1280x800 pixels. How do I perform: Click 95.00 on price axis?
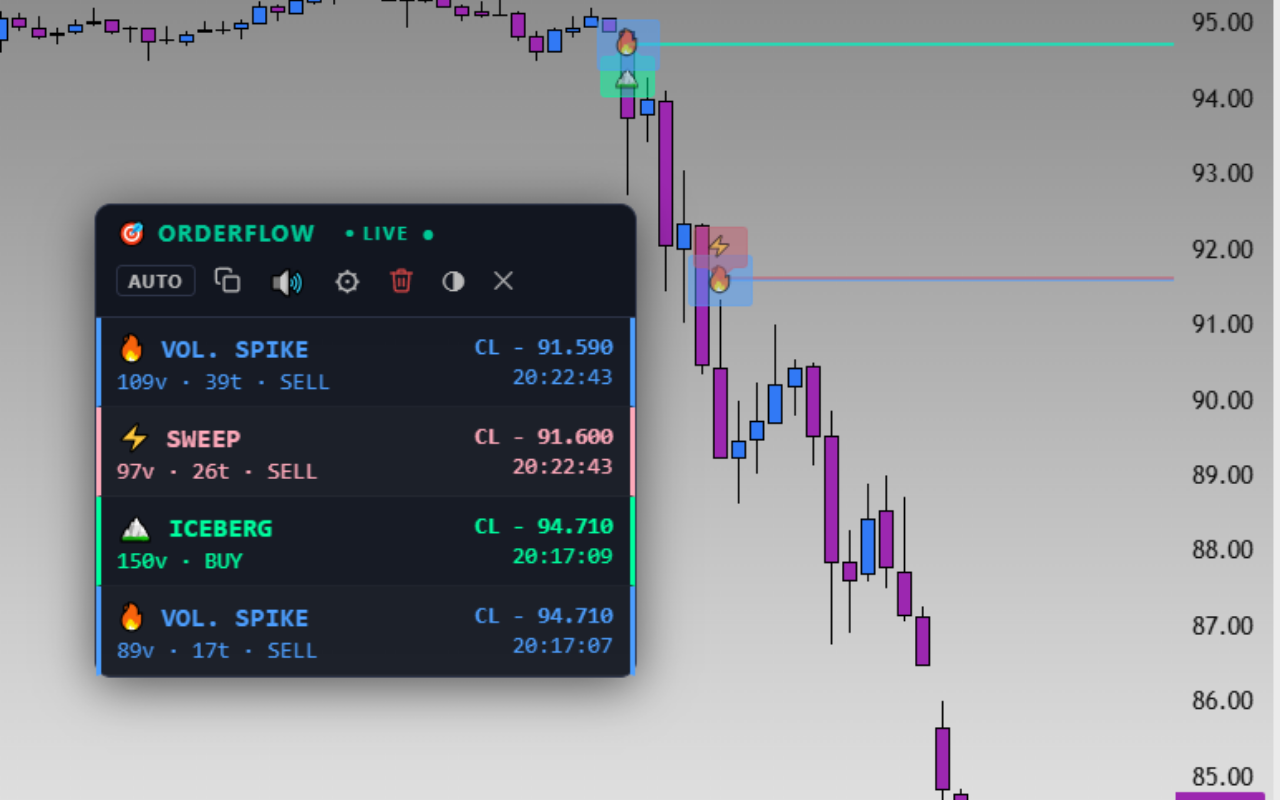(1223, 22)
